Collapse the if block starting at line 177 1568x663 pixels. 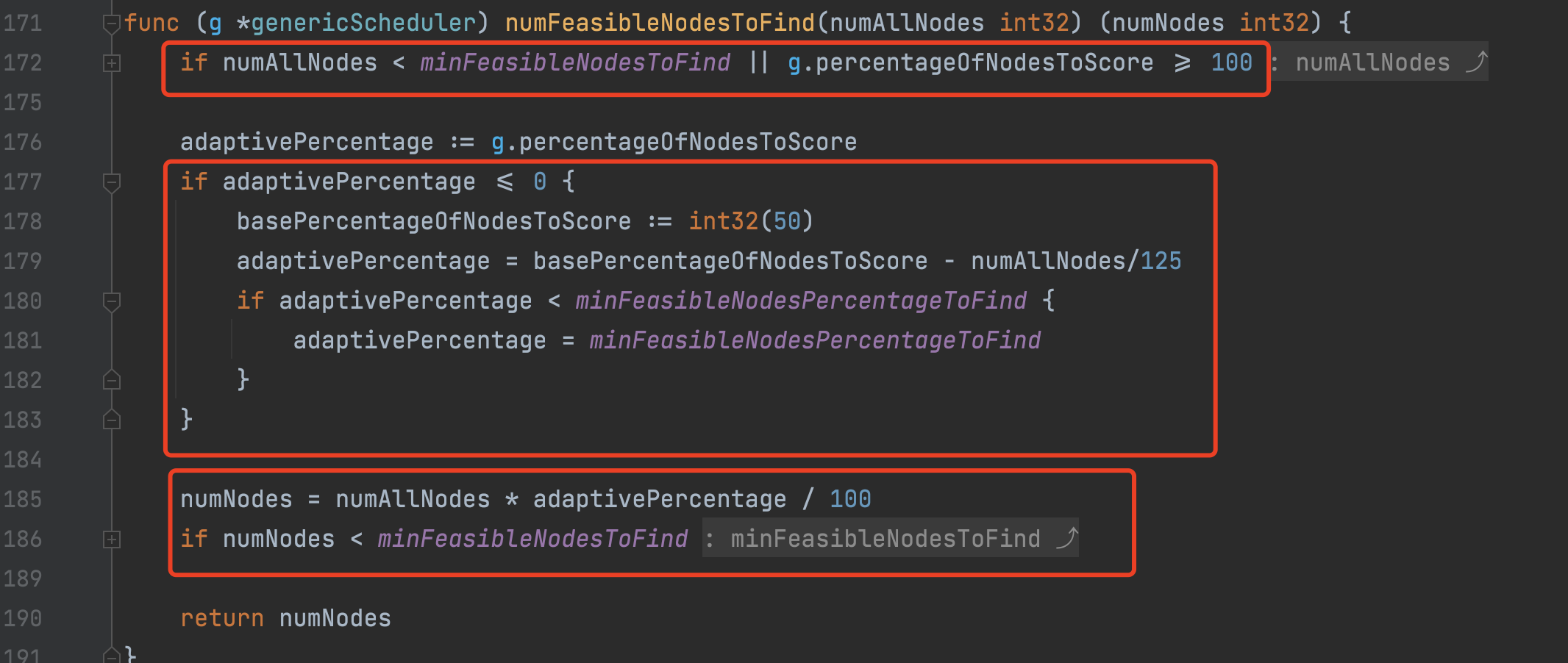coord(111,182)
